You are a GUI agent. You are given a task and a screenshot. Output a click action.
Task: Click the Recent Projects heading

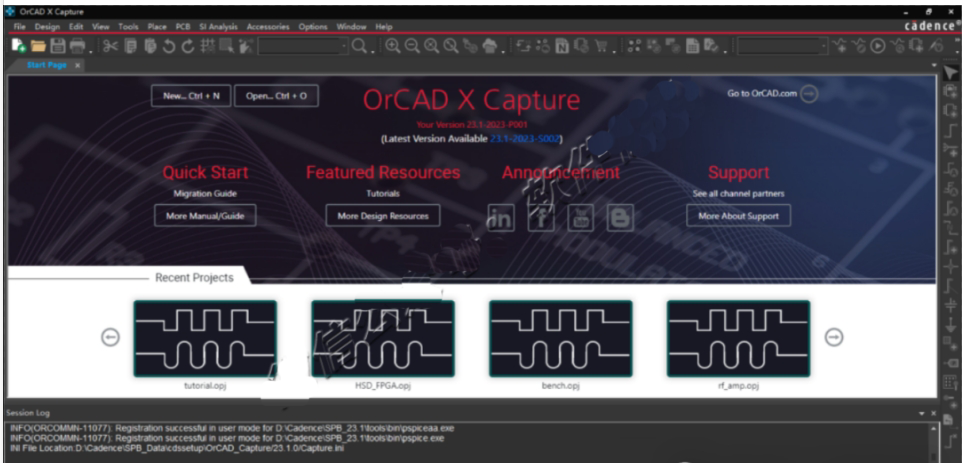click(194, 277)
